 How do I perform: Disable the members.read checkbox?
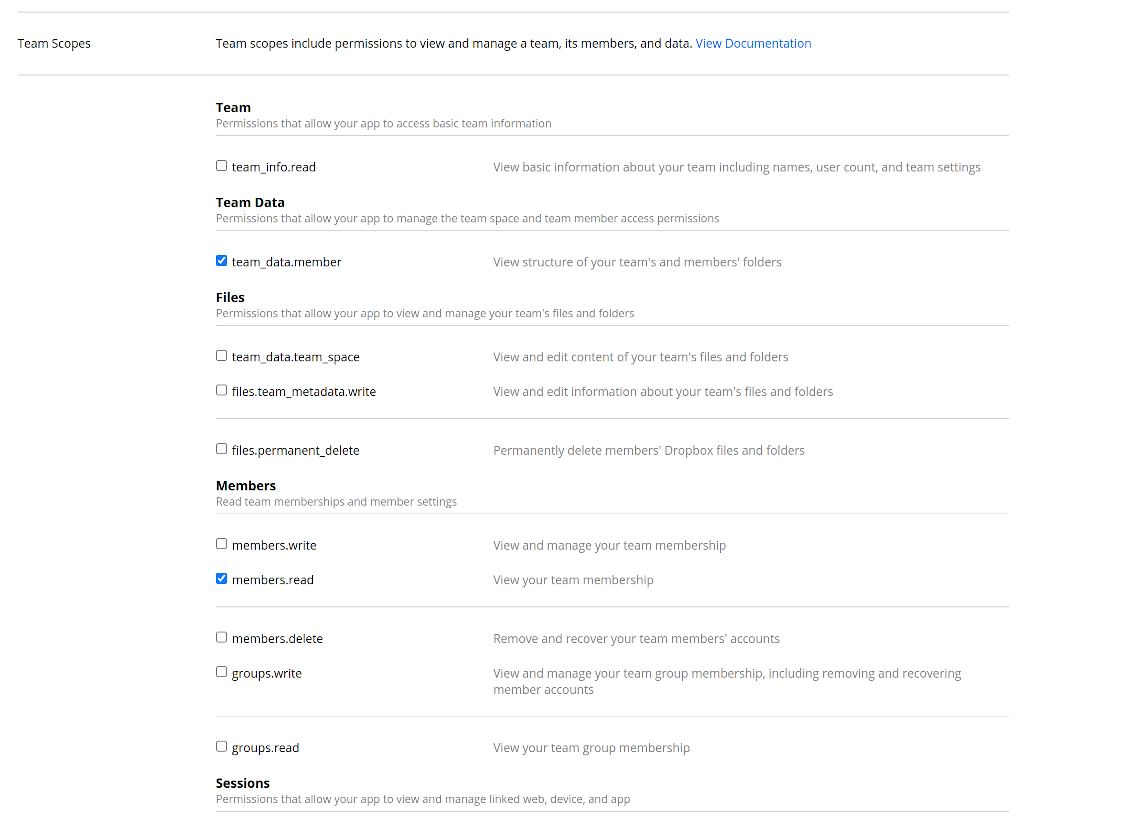coord(222,578)
